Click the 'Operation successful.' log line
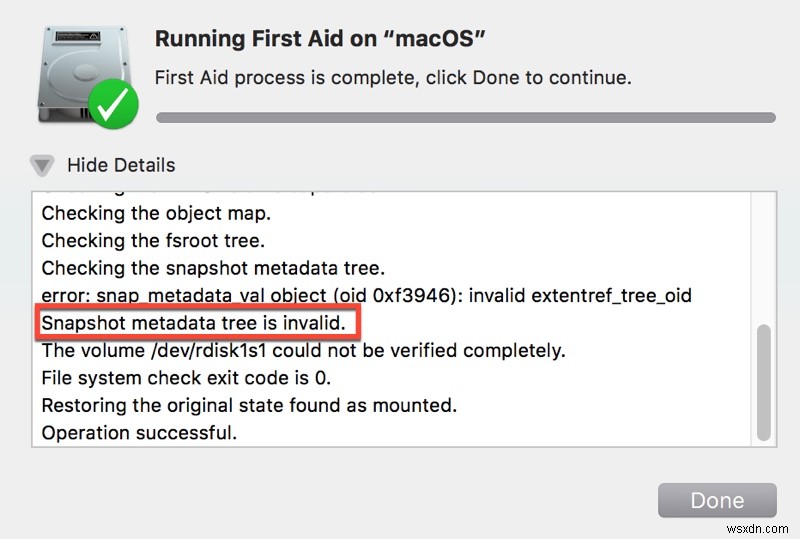This screenshot has height=539, width=800. tap(139, 433)
